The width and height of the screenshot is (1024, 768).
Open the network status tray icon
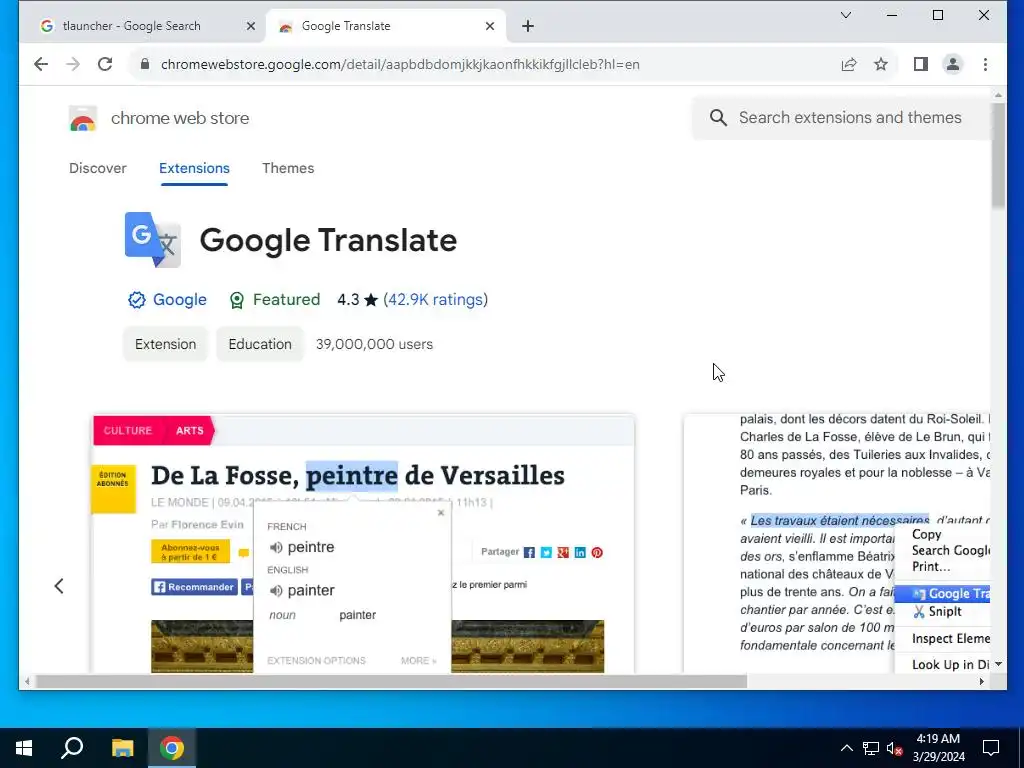point(871,748)
